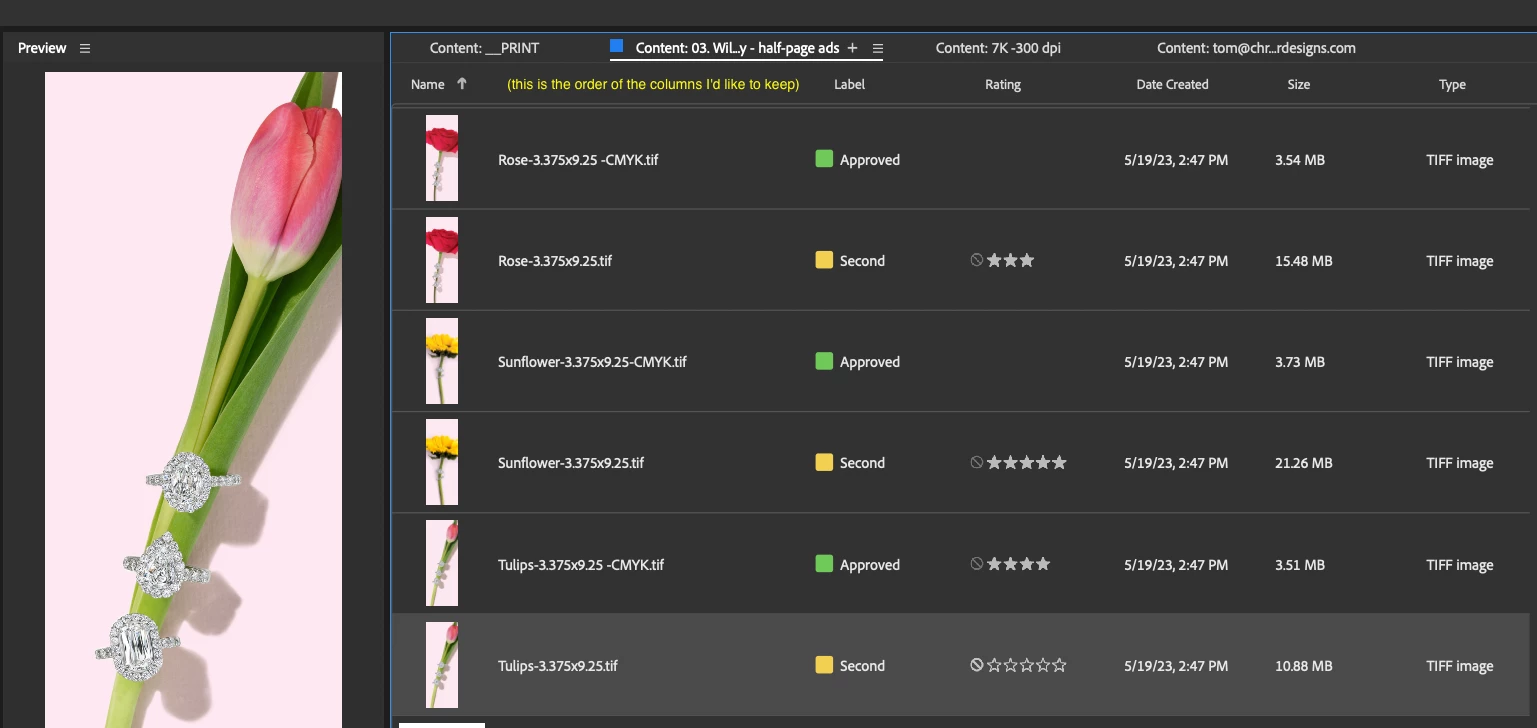
Task: Click the four-star rating on Tulips-3.375x9.25 -CMYK.tif
Action: (x=1019, y=564)
